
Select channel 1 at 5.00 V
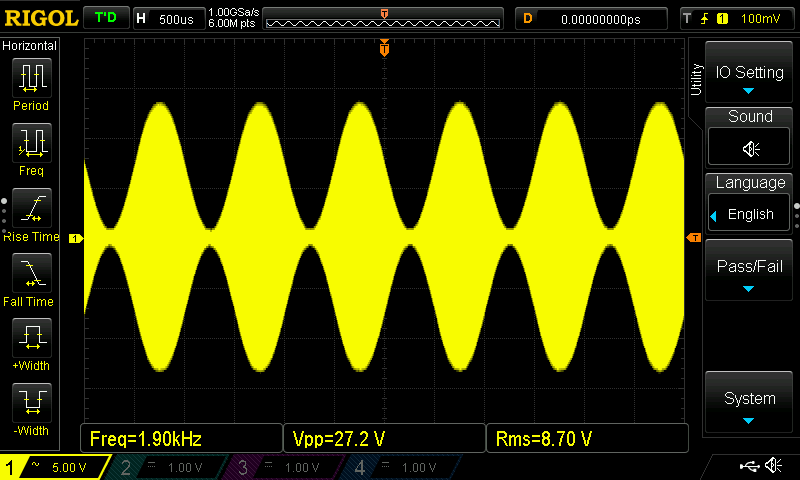click(54, 467)
